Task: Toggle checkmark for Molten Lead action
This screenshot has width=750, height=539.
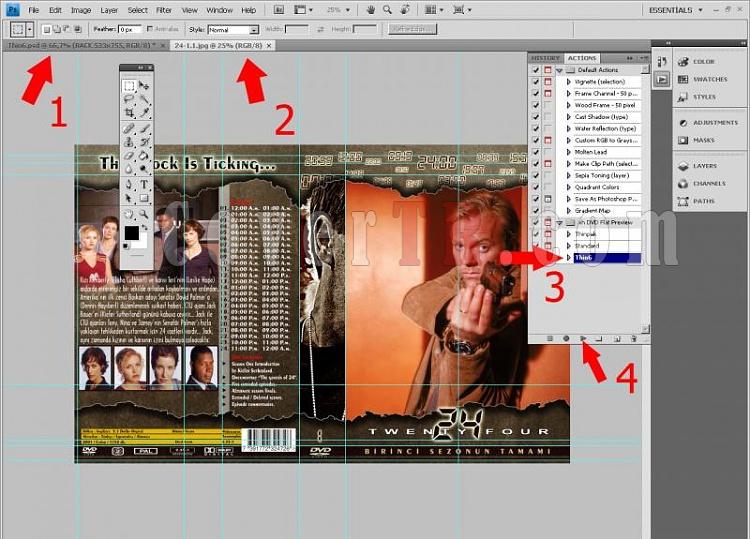Action: tap(536, 152)
